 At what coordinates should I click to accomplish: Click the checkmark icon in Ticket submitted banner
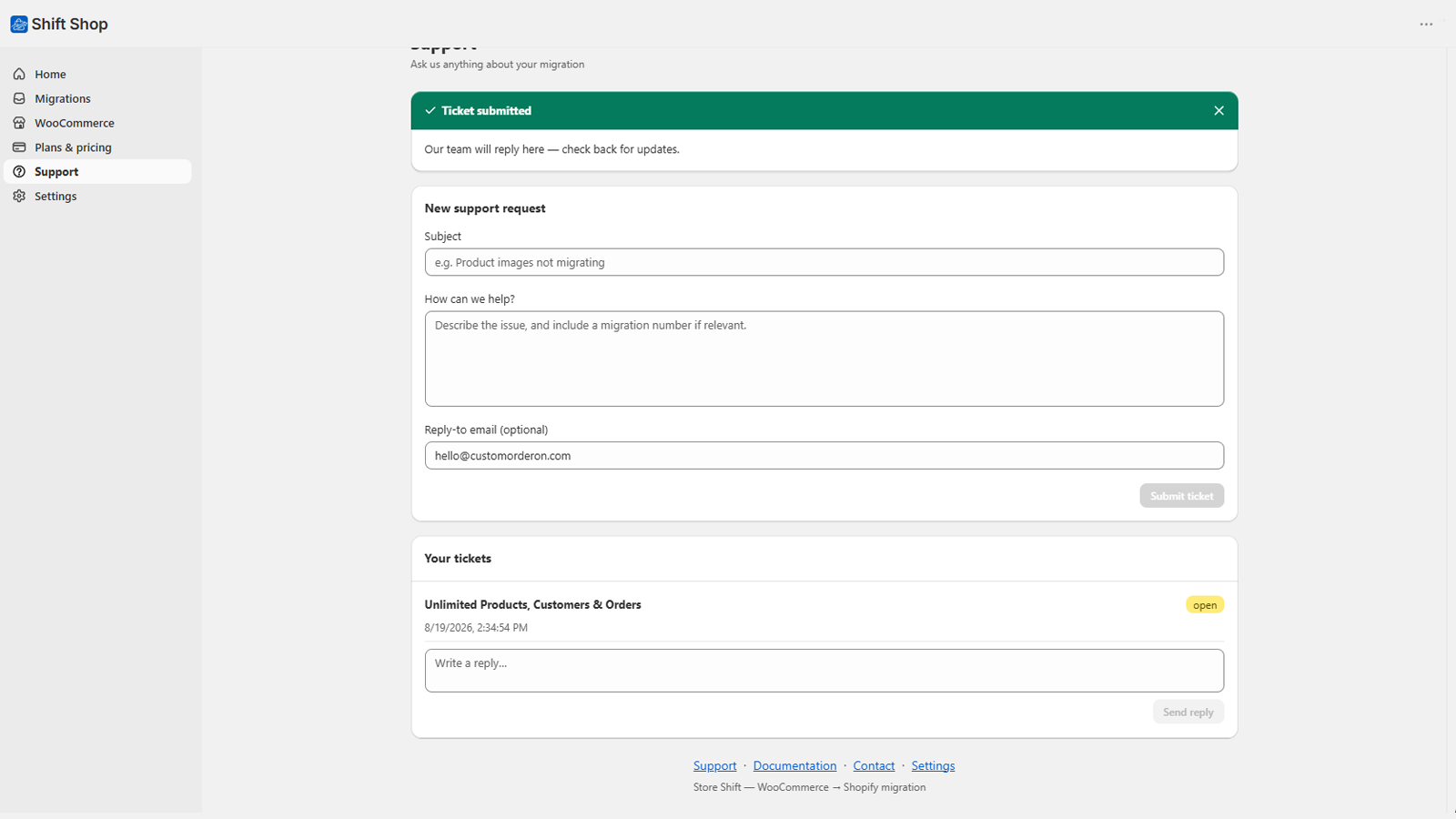pos(430,110)
